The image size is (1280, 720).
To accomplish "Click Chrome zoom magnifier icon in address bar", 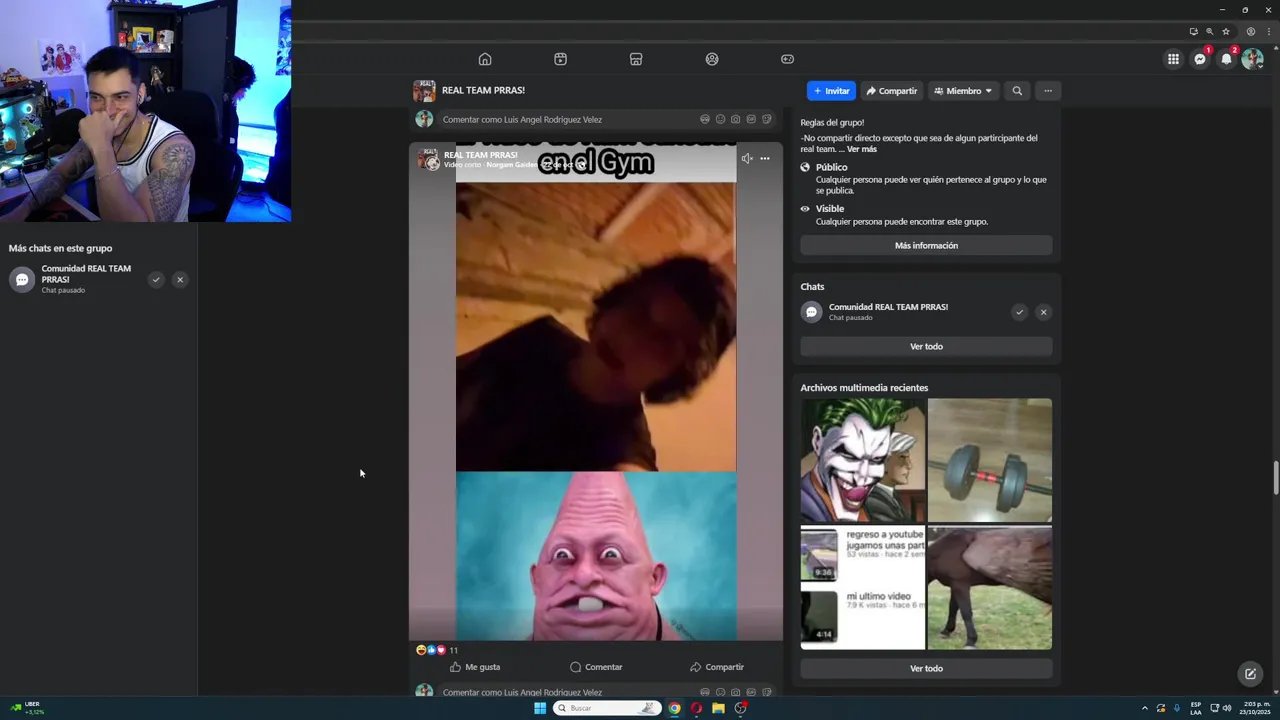I will pyautogui.click(x=1209, y=31).
